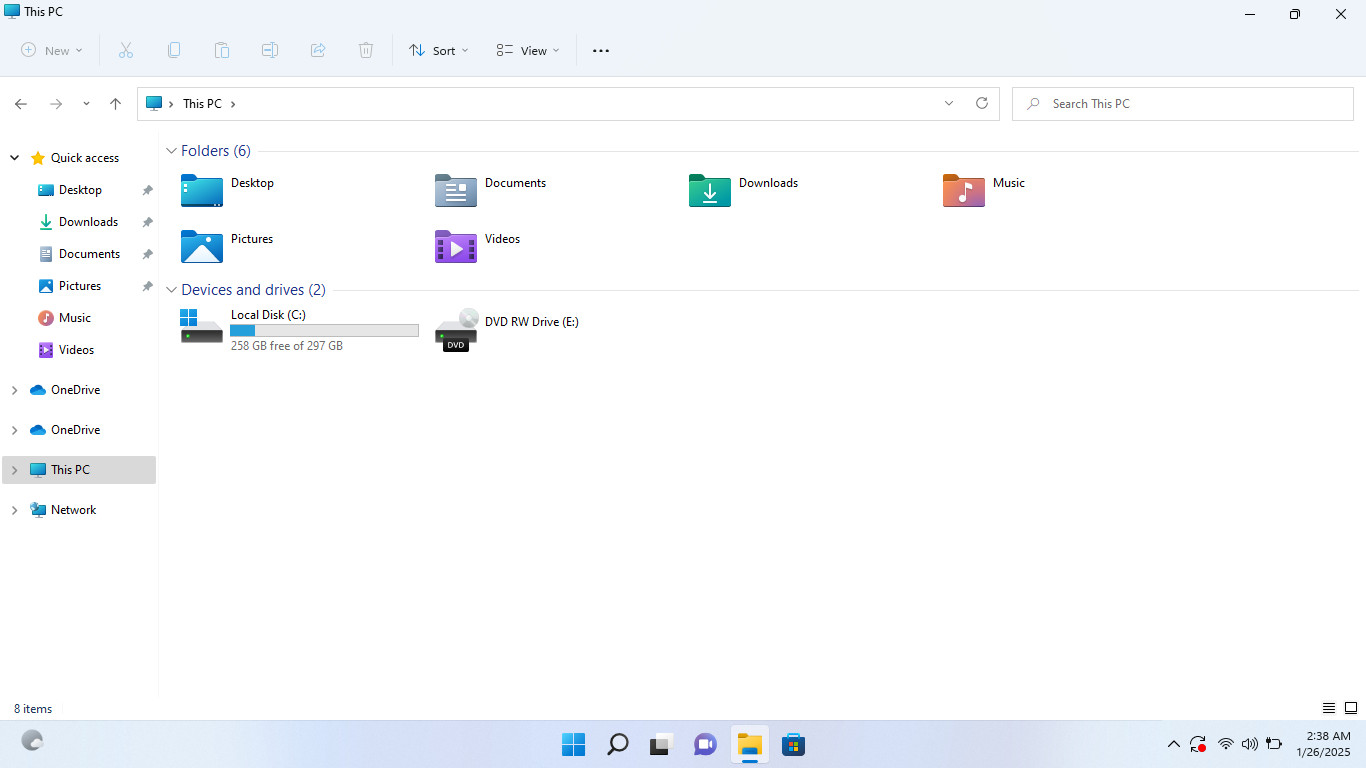Select Music in the Quick access sidebar
The height and width of the screenshot is (768, 1366).
pyautogui.click(x=74, y=318)
